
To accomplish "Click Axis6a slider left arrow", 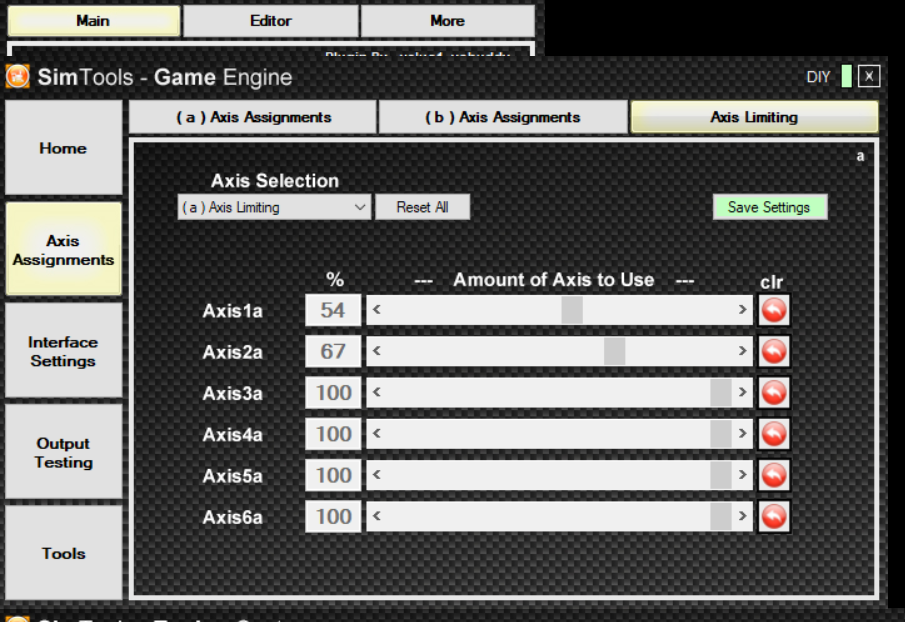I will coord(377,516).
